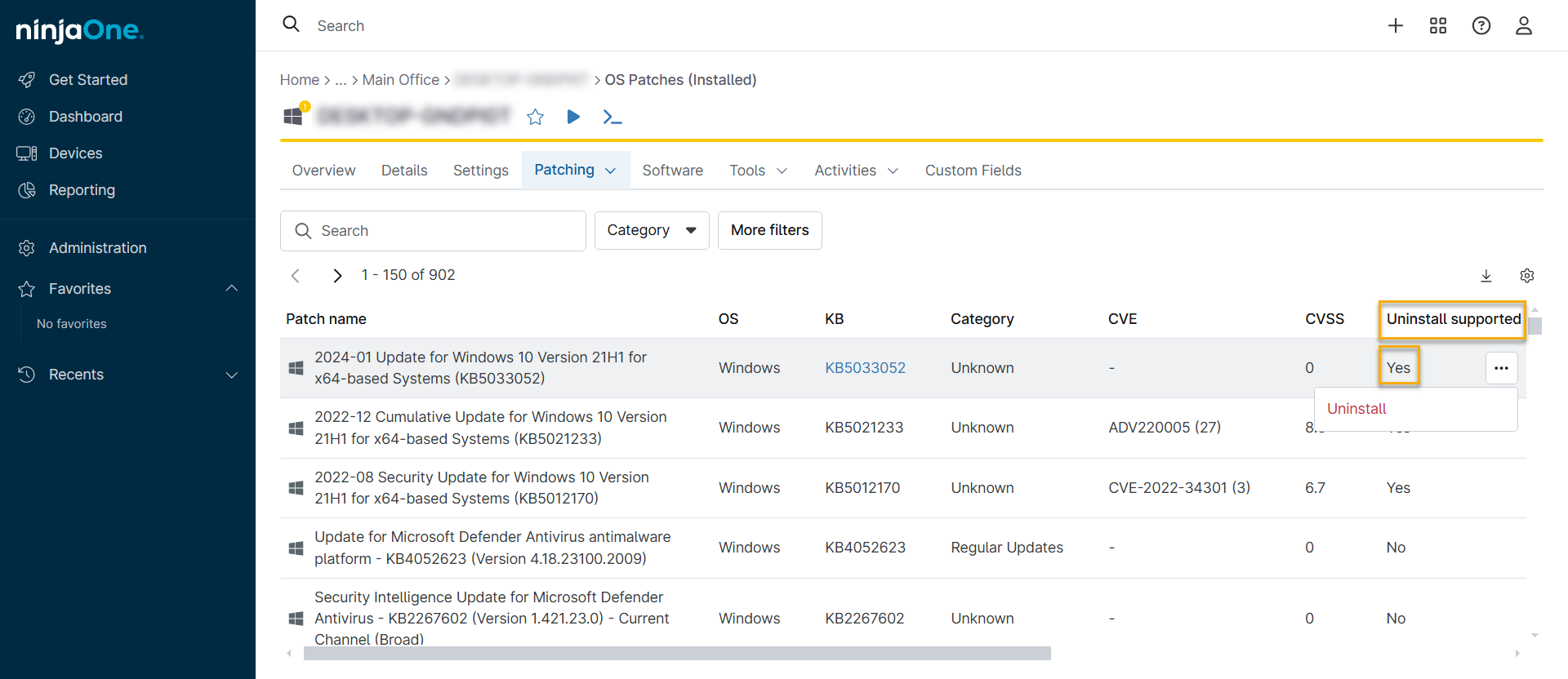Click the patch Search input field
Viewport: 1568px width, 679px height.
(x=445, y=231)
